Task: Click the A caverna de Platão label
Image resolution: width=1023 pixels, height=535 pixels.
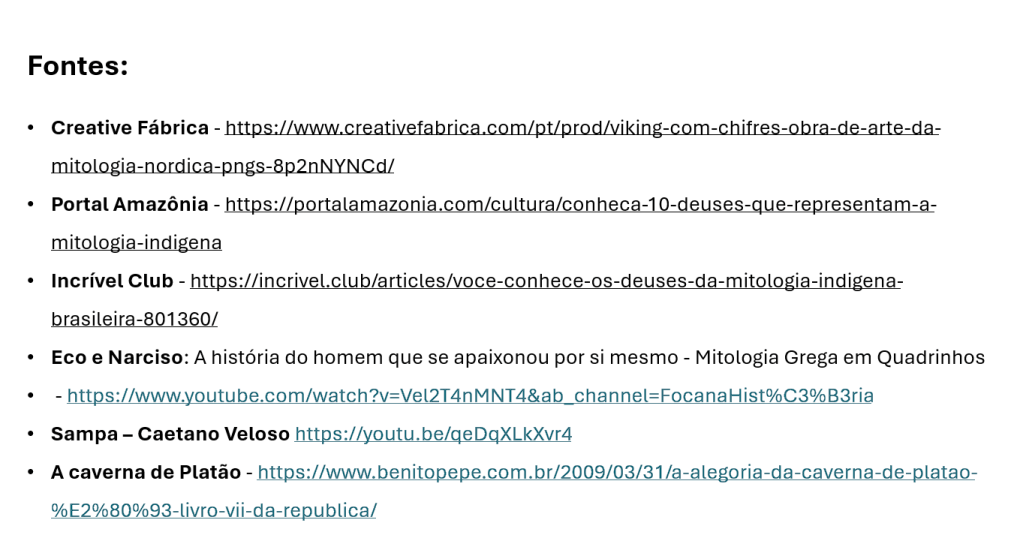Action: [x=146, y=472]
